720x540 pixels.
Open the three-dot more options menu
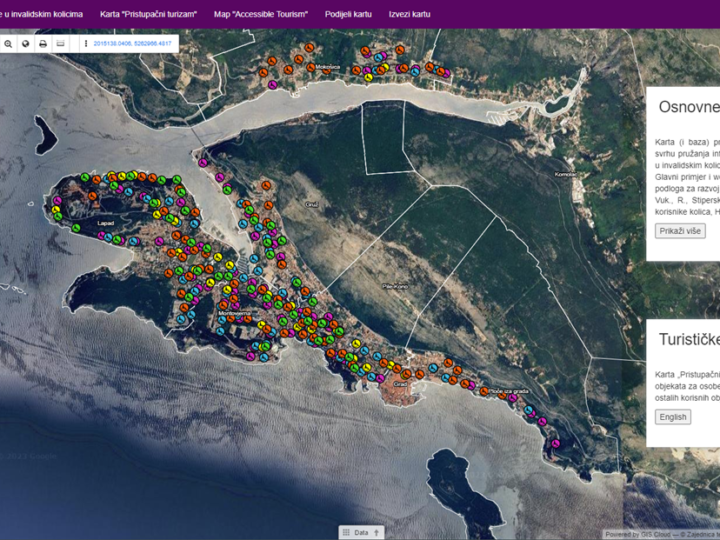pos(86,44)
